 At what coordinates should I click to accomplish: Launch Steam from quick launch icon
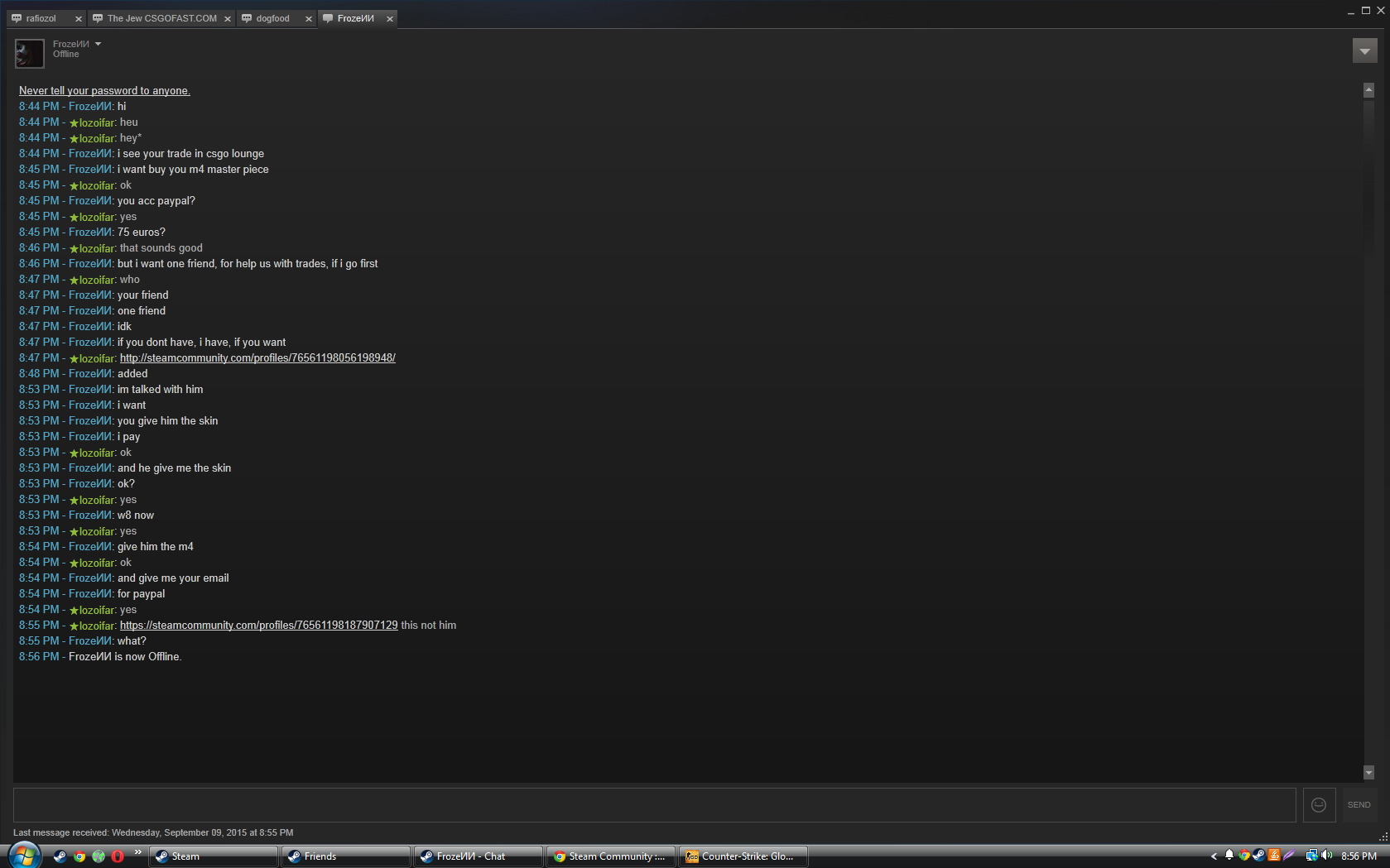tap(60, 856)
